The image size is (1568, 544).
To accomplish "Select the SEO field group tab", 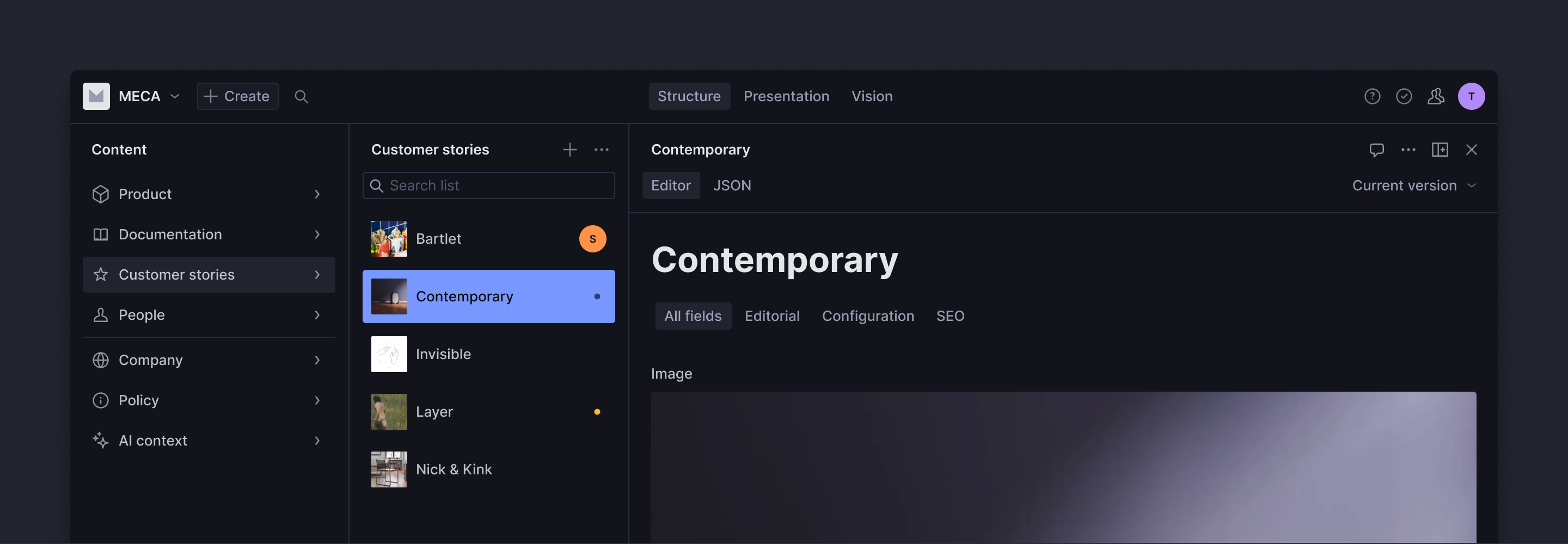I will [950, 317].
